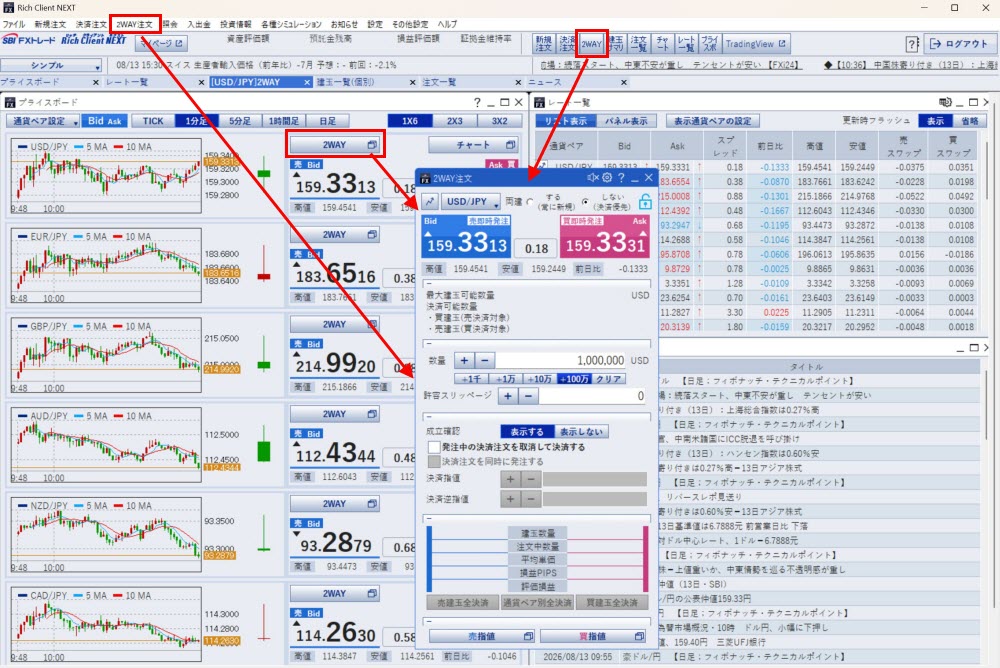This screenshot has height=668, width=1000.
Task: Toggle the padlock icon in 2WAY注文
Action: tap(645, 202)
